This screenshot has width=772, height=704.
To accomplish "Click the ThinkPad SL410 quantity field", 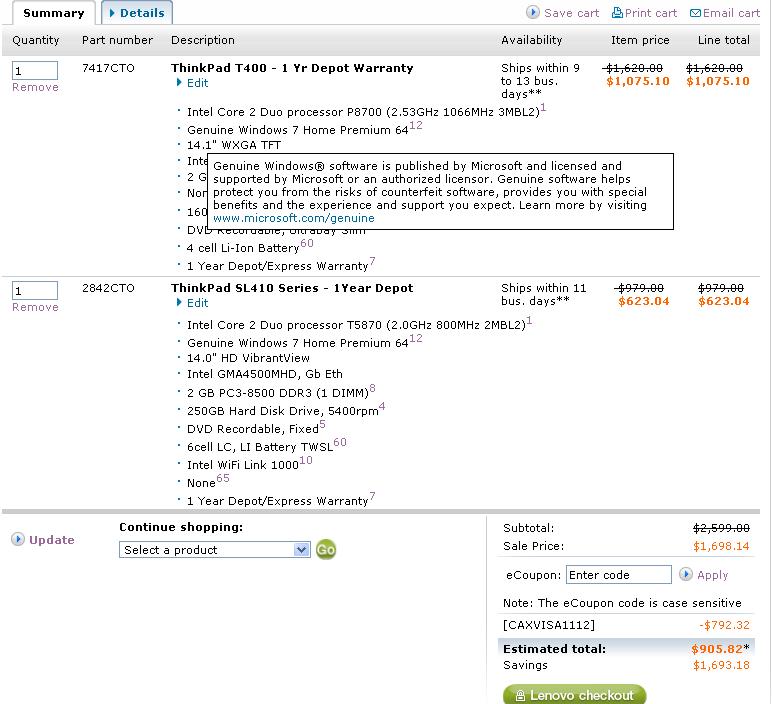I will coord(35,290).
